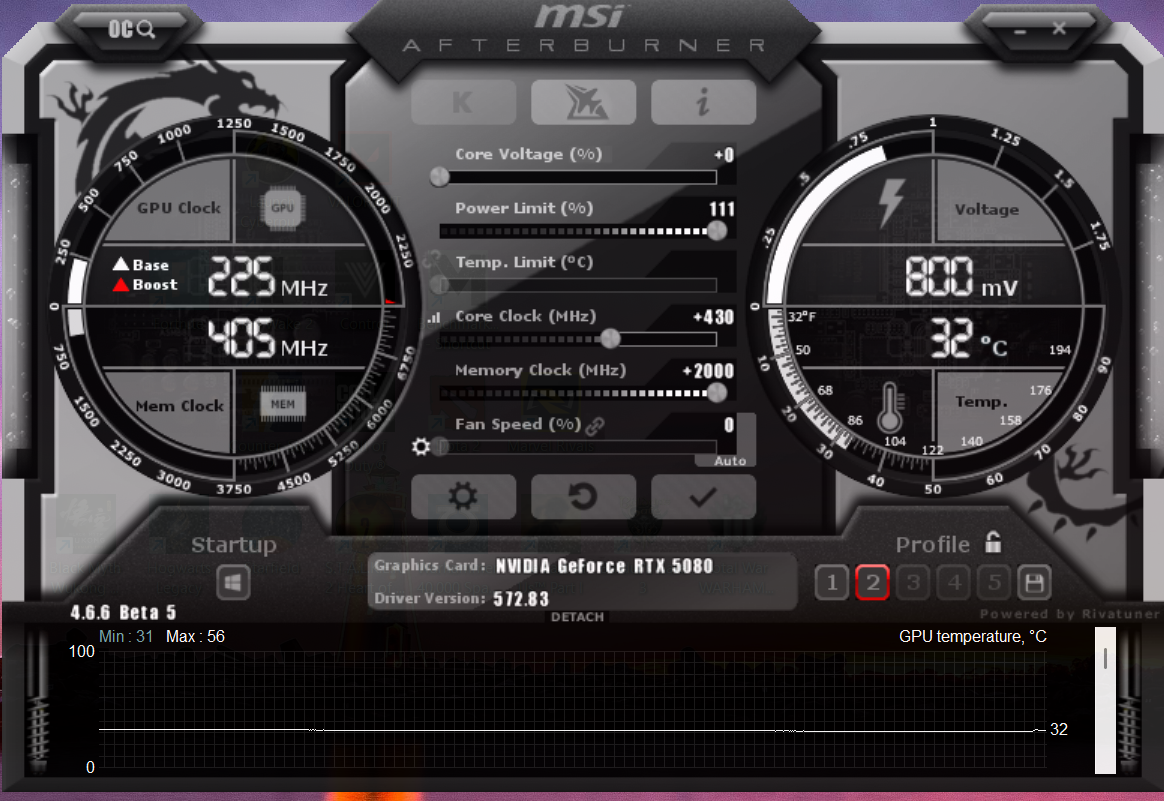This screenshot has height=801, width=1164.
Task: Click the '800 mV' voltage readout
Action: [x=961, y=277]
